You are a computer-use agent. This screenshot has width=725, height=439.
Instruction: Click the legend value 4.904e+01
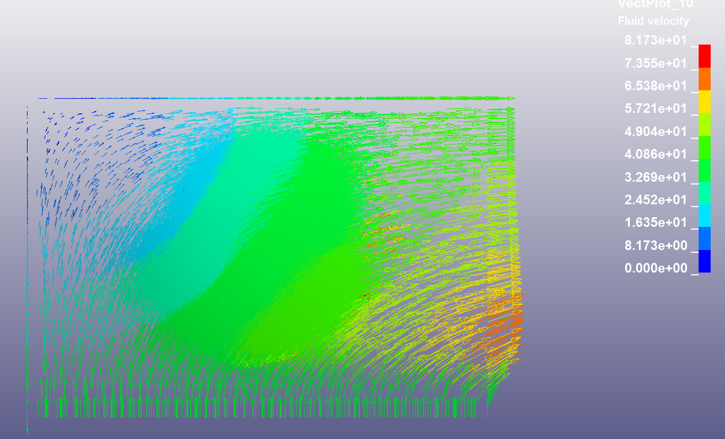pyautogui.click(x=655, y=132)
